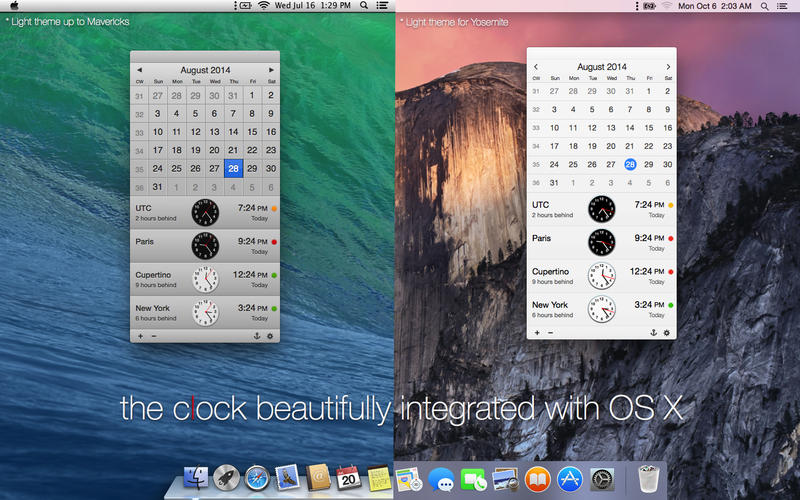Open Trash in the Dock
800x500 pixels.
point(648,479)
